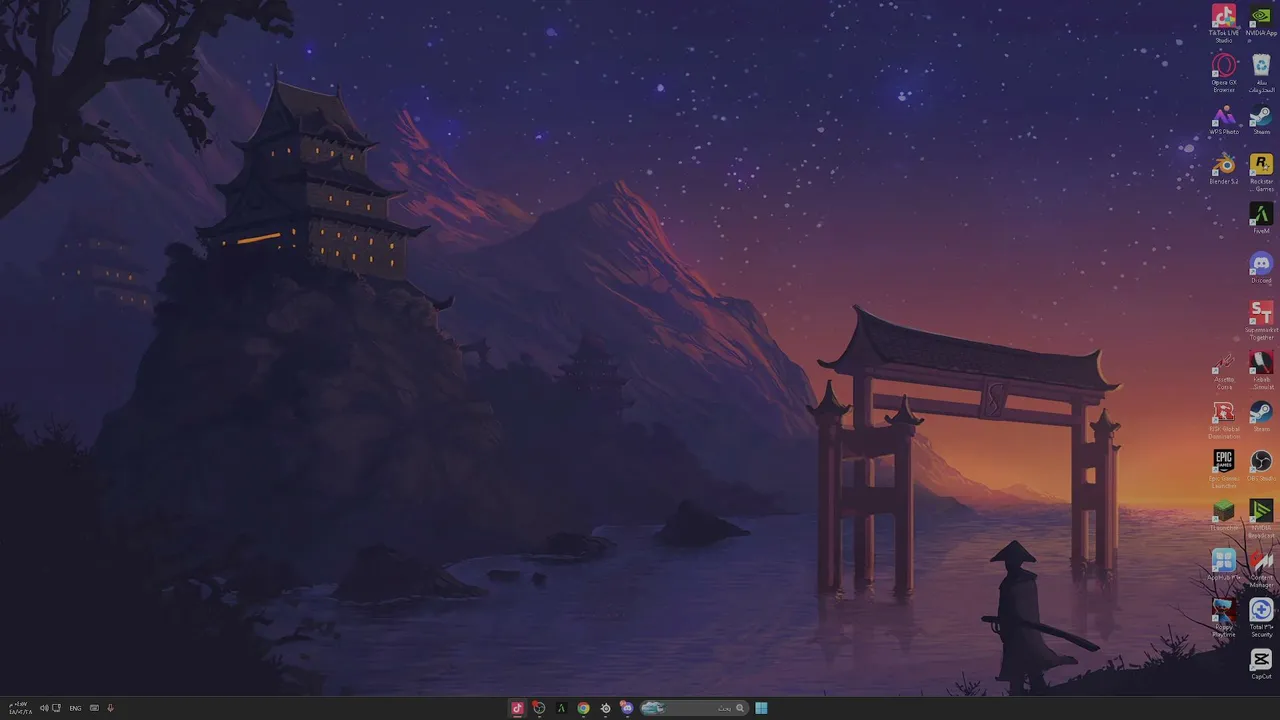Viewport: 1280px width, 720px height.
Task: Click the microphone icon in system tray
Action: (x=110, y=708)
